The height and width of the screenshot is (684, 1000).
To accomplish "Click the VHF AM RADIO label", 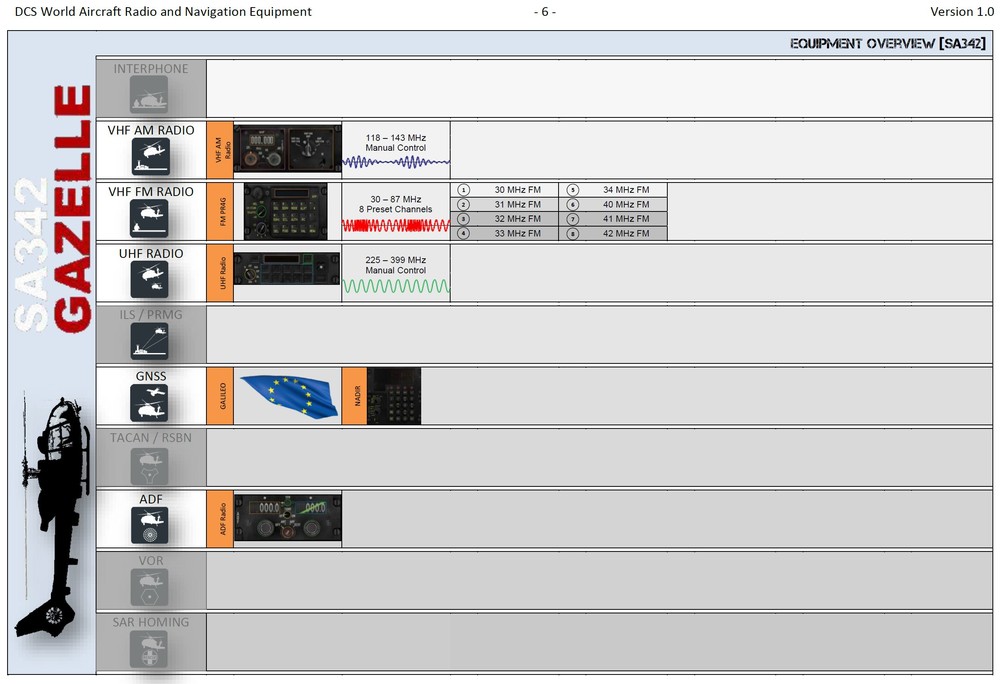I will click(151, 130).
